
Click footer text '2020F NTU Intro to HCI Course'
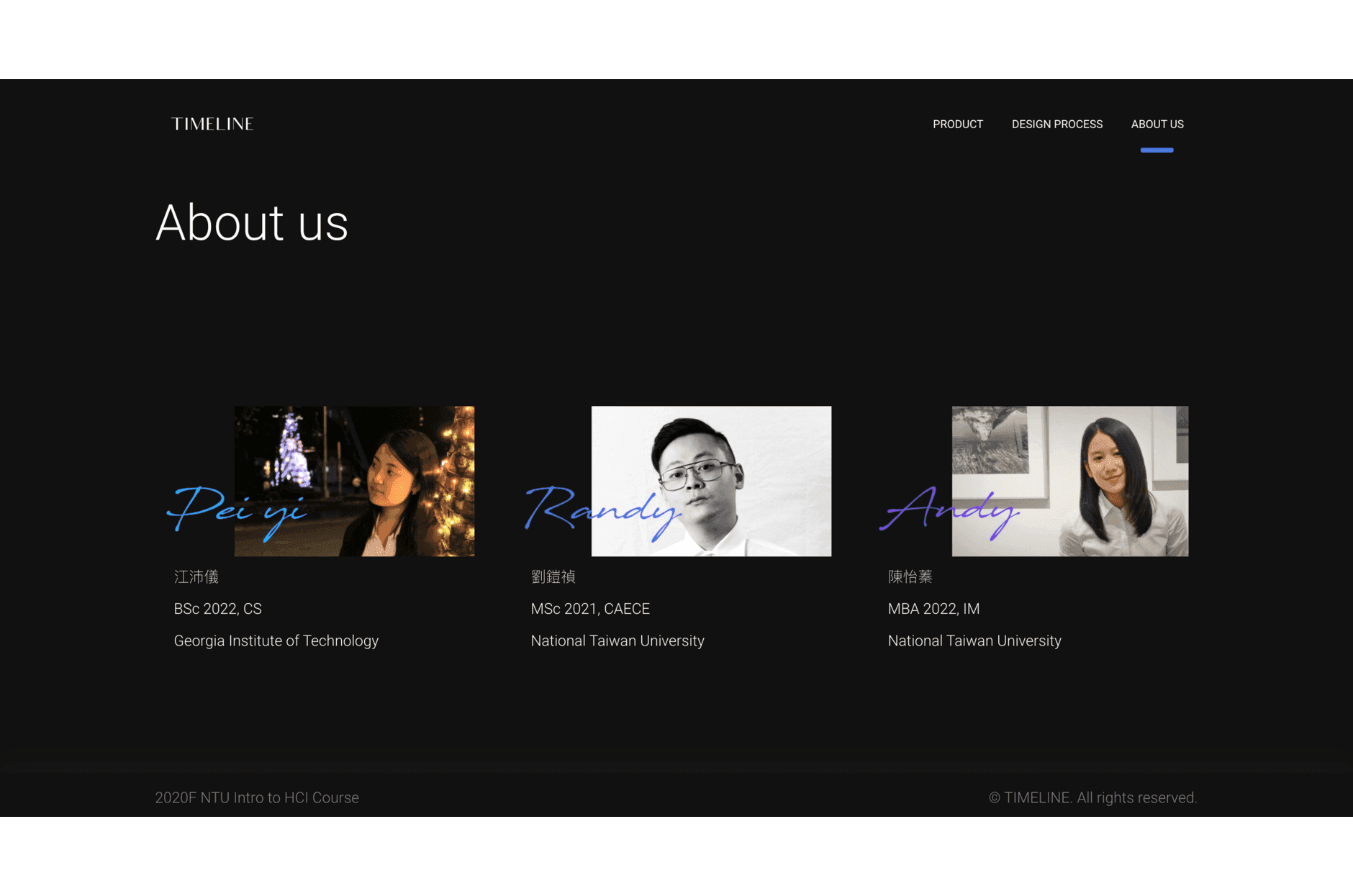(x=257, y=797)
